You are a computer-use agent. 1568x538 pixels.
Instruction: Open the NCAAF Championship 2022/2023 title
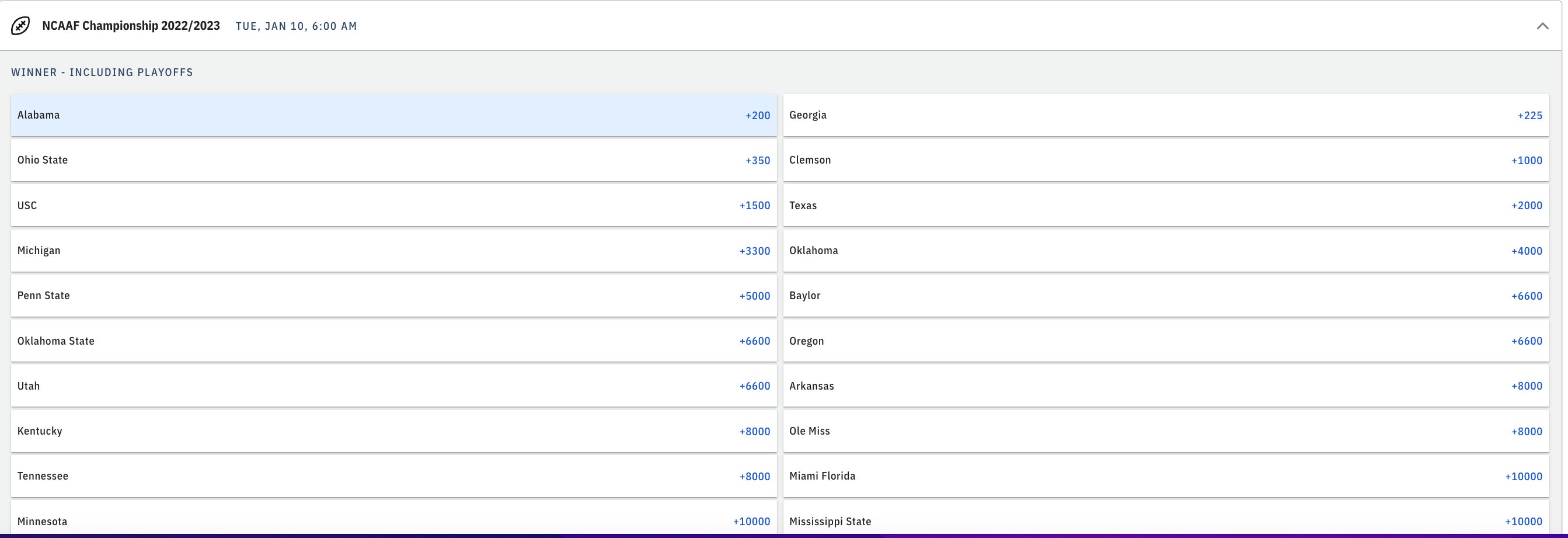(x=131, y=26)
